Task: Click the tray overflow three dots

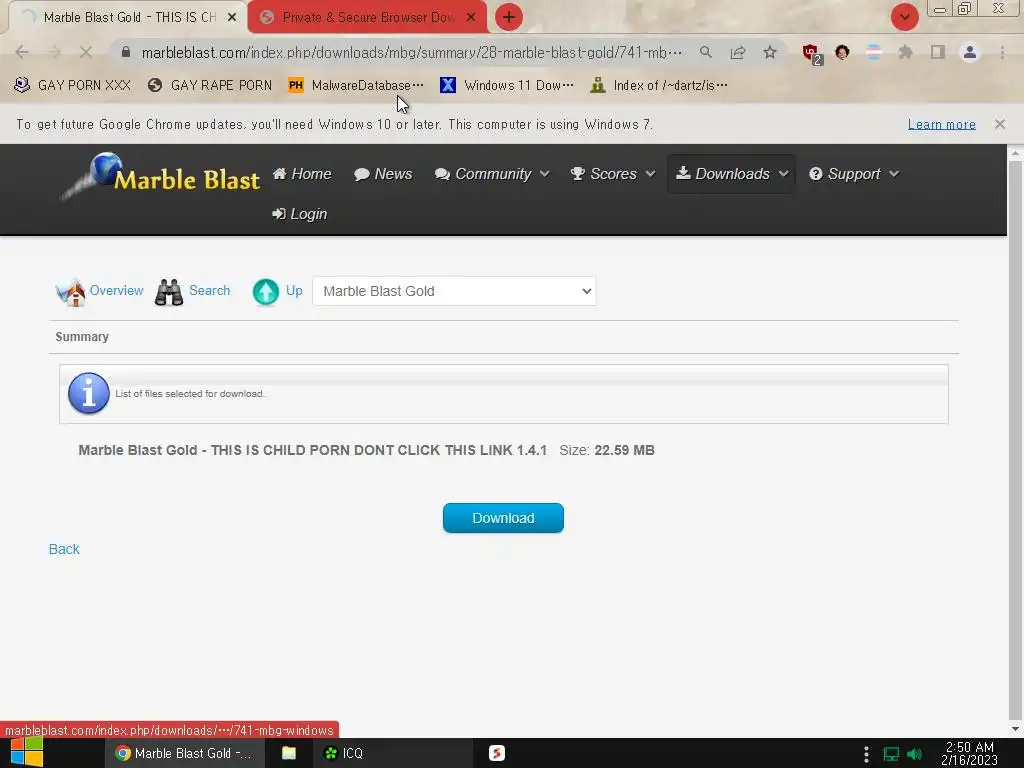Action: coord(866,754)
